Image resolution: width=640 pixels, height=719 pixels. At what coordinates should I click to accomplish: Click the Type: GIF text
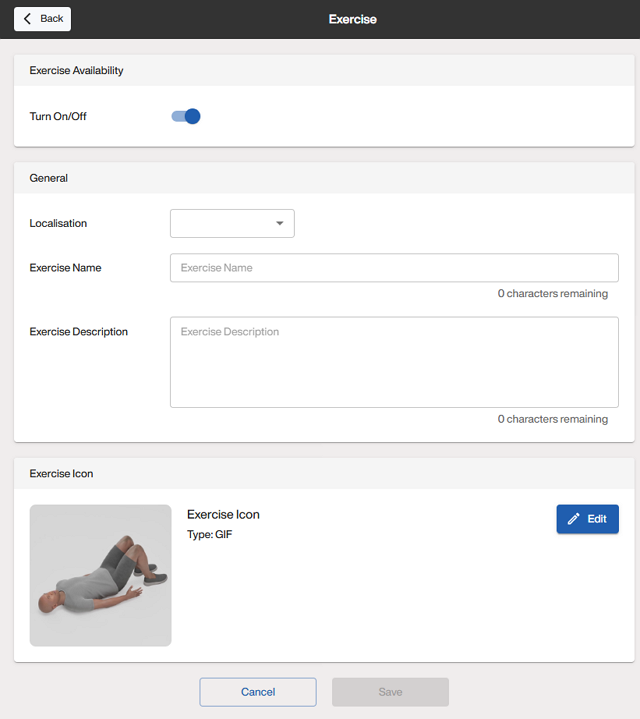click(210, 535)
